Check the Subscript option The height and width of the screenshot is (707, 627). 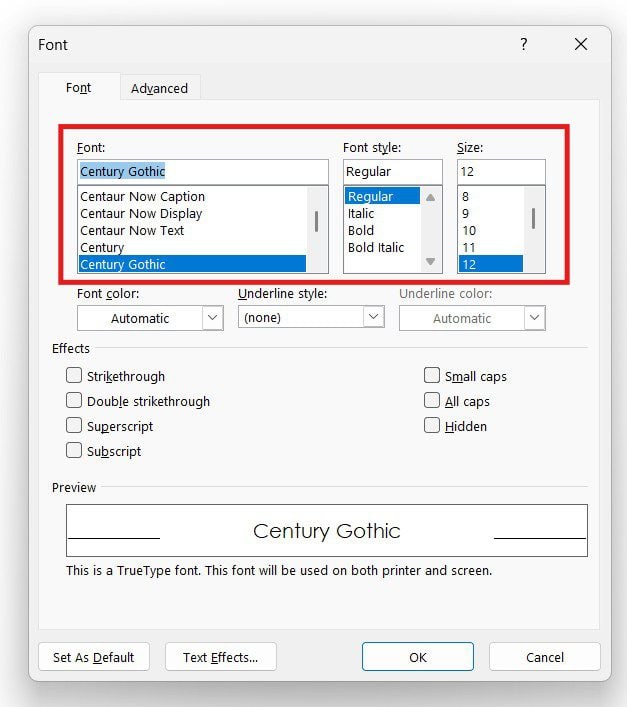point(74,450)
